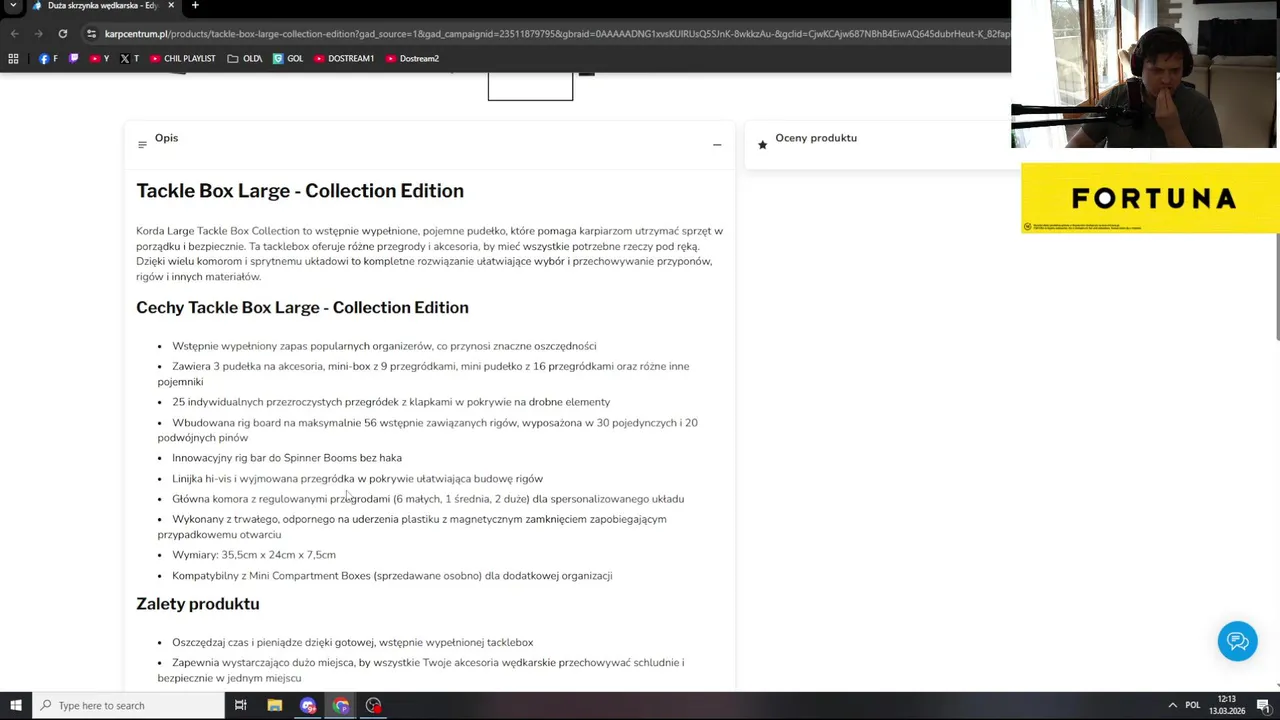Click the browser forward arrow
The width and height of the screenshot is (1280, 720).
(x=38, y=33)
